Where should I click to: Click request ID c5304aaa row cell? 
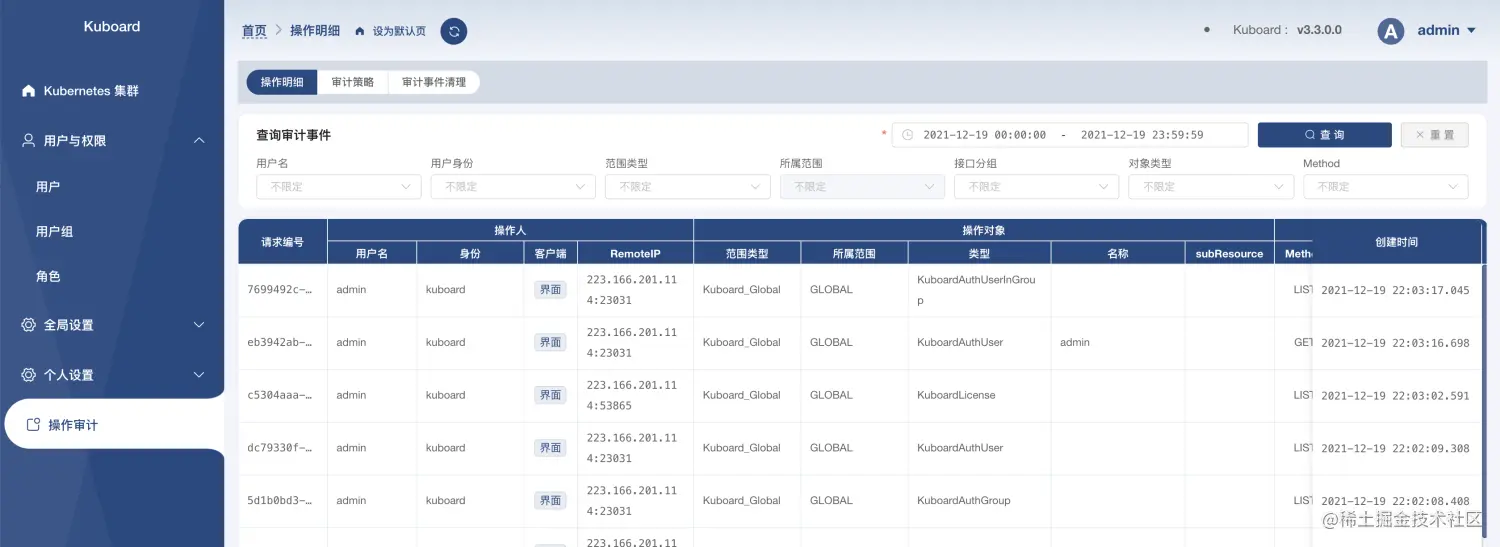pos(282,396)
